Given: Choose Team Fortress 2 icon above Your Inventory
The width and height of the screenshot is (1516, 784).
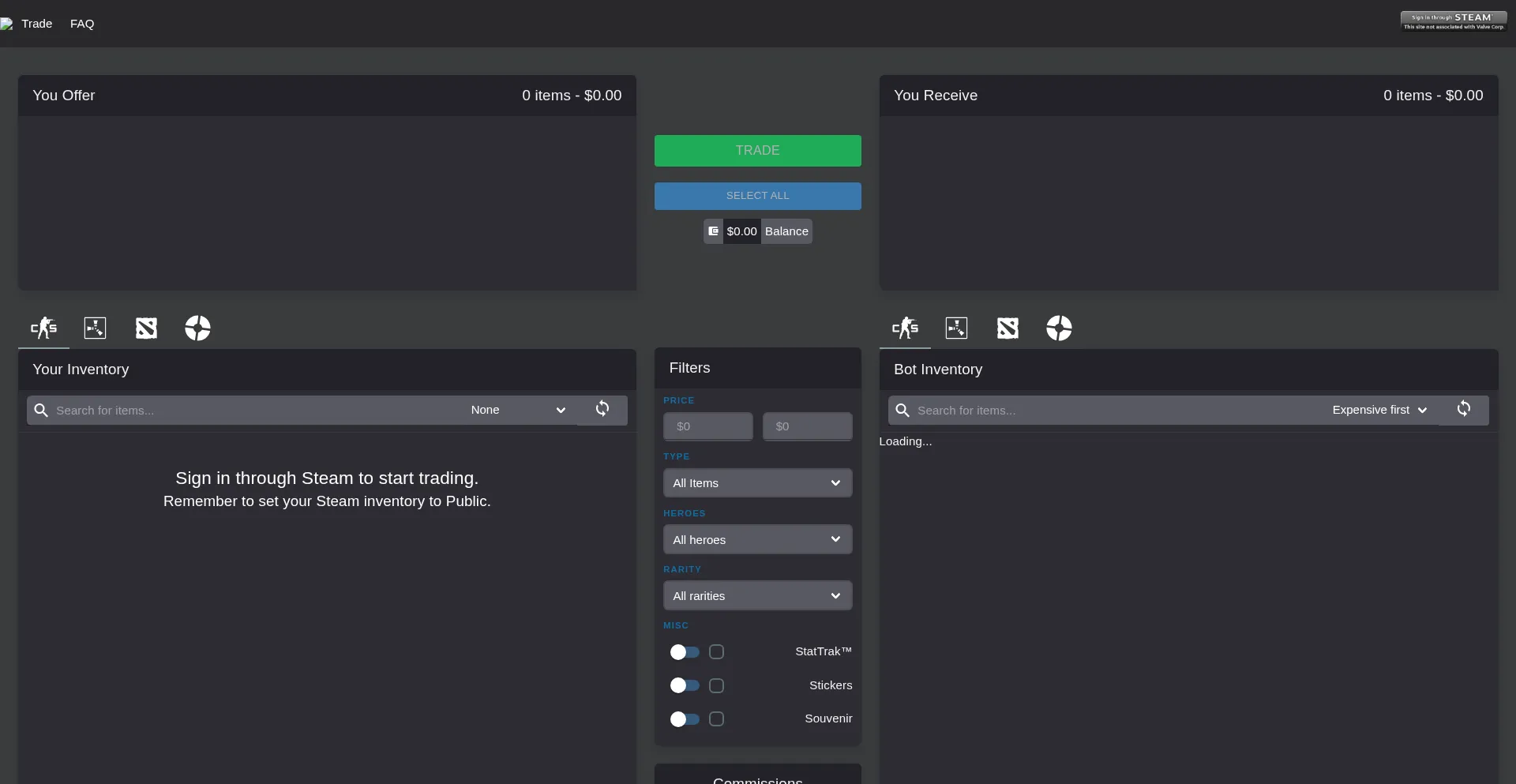Looking at the screenshot, I should 197,328.
